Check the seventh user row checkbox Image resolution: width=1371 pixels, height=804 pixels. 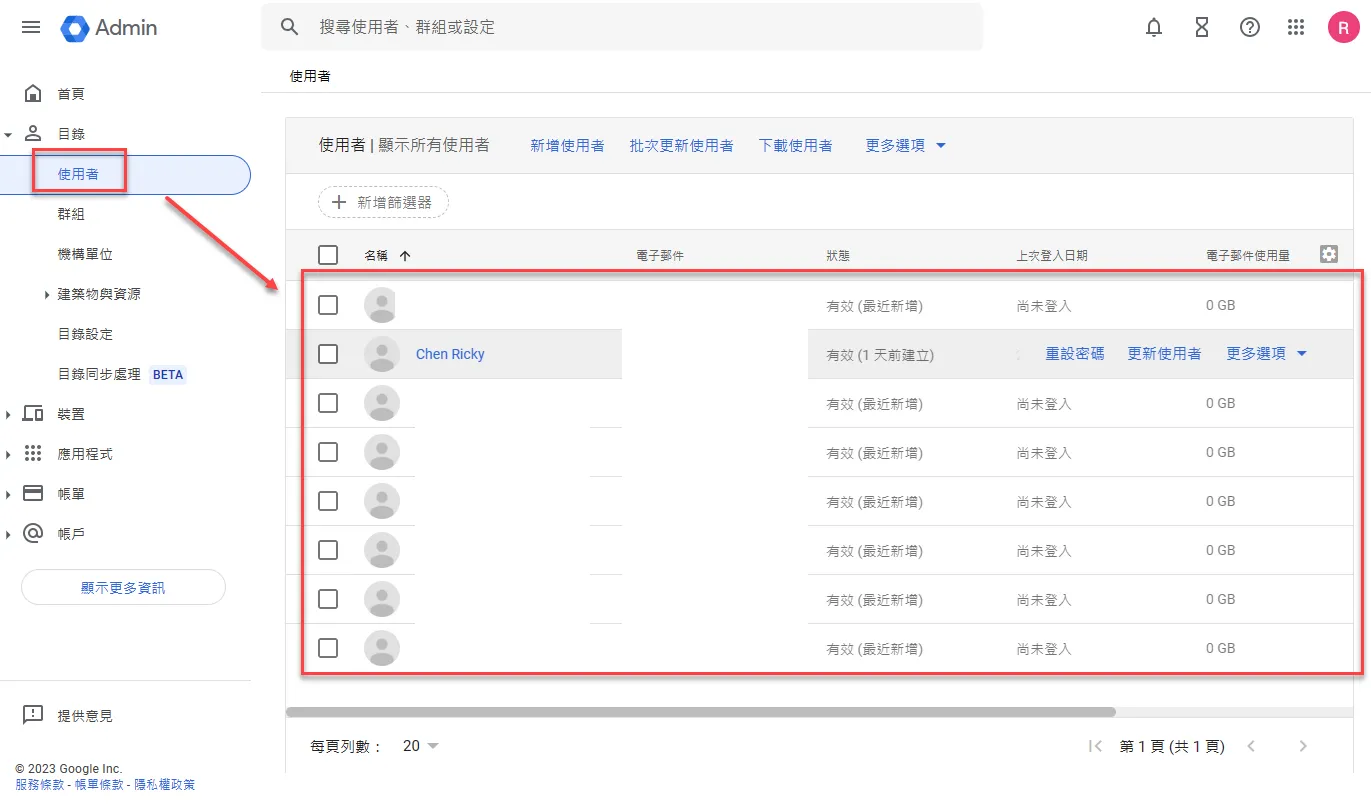coord(328,599)
